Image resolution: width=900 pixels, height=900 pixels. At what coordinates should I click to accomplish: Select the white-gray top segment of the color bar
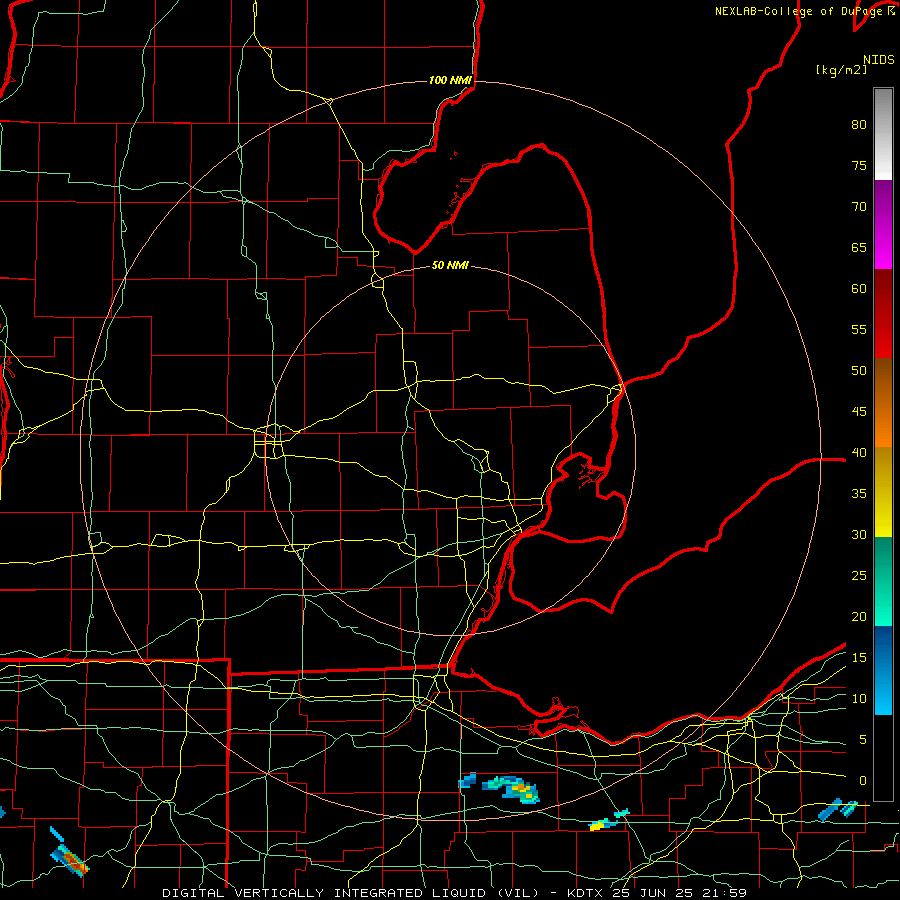coord(883,134)
